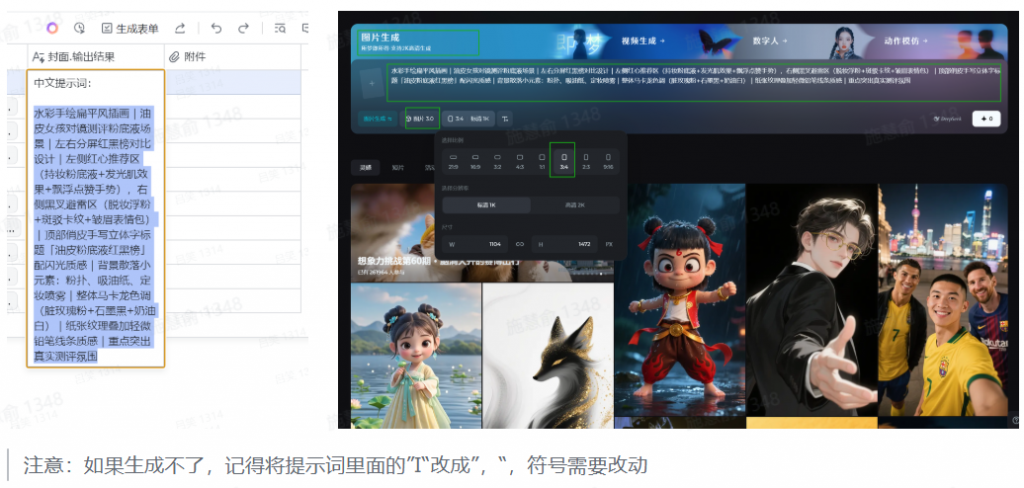Image resolution: width=1024 pixels, height=488 pixels.
Task: Click inside the 中文提示词 cell text
Action: [x=95, y=219]
